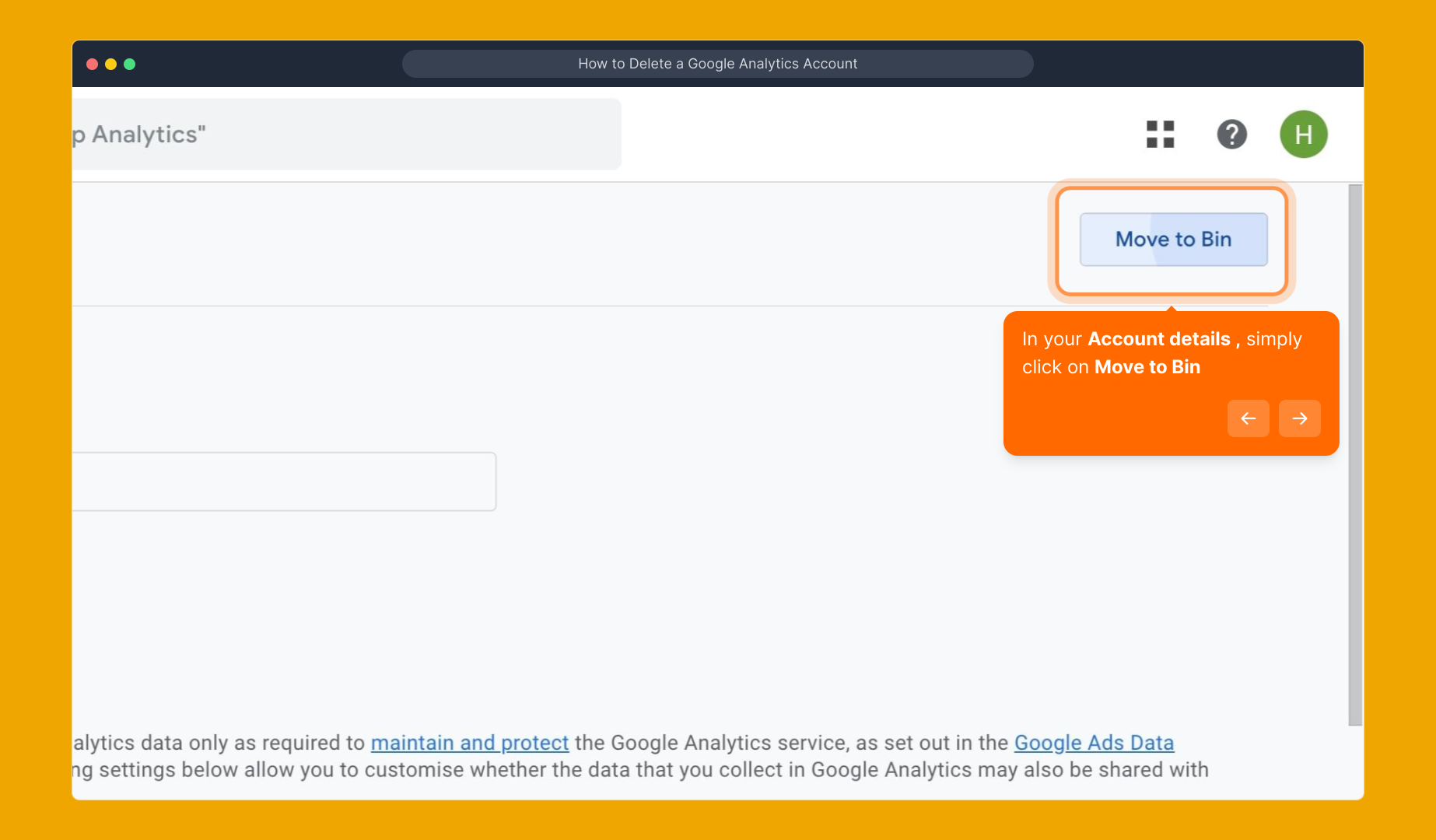Open the green H account avatar
Screen dimensions: 1436x840
click(x=1303, y=135)
